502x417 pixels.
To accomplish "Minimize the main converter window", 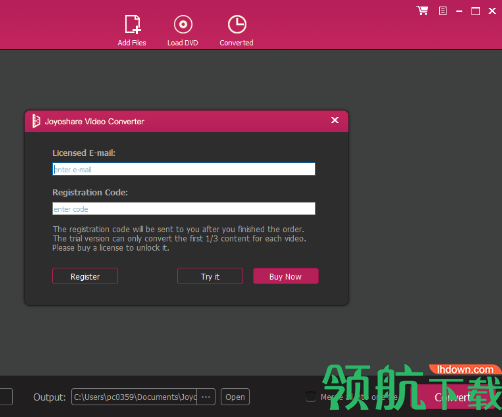I will (x=459, y=11).
